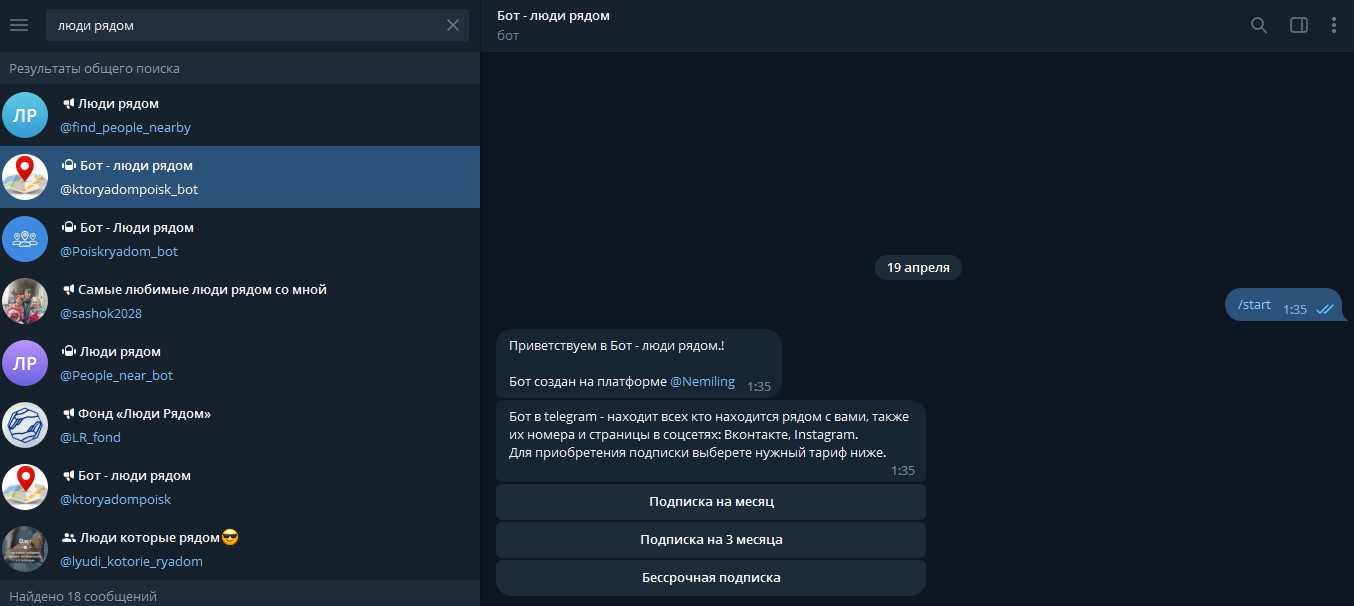Clear the search field with X icon

pyautogui.click(x=453, y=25)
